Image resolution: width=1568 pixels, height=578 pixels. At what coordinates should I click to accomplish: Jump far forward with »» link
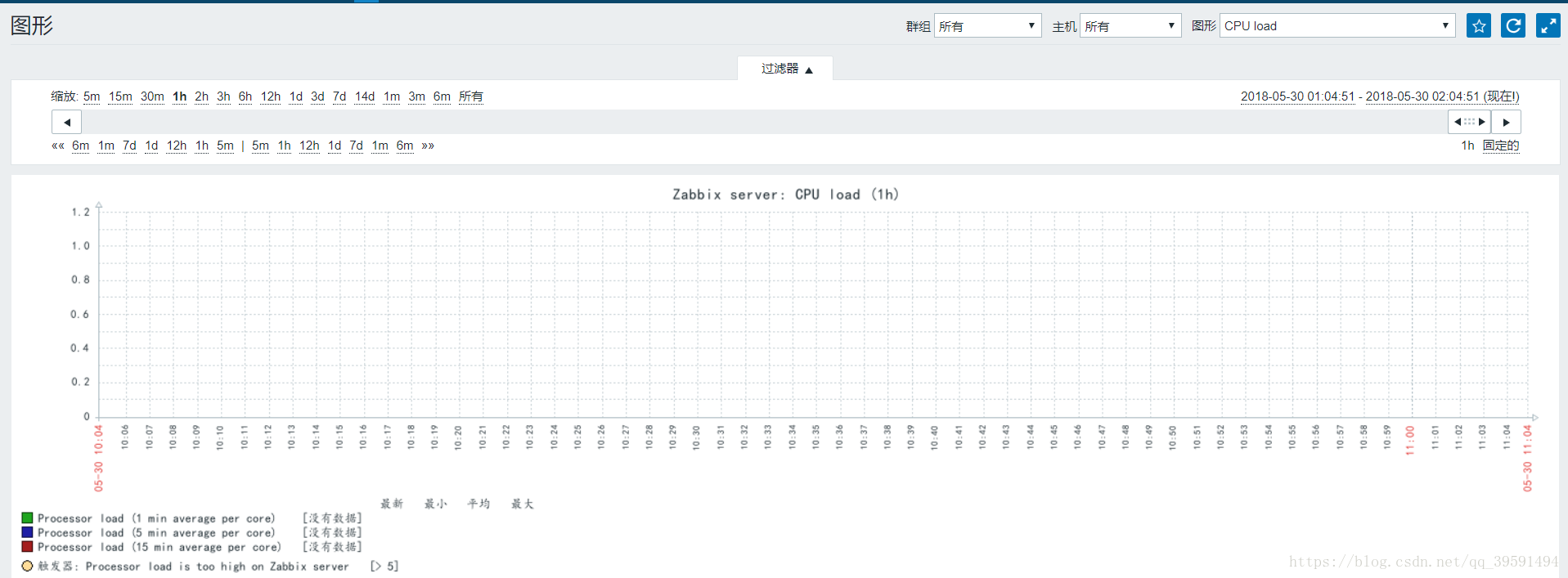(428, 146)
